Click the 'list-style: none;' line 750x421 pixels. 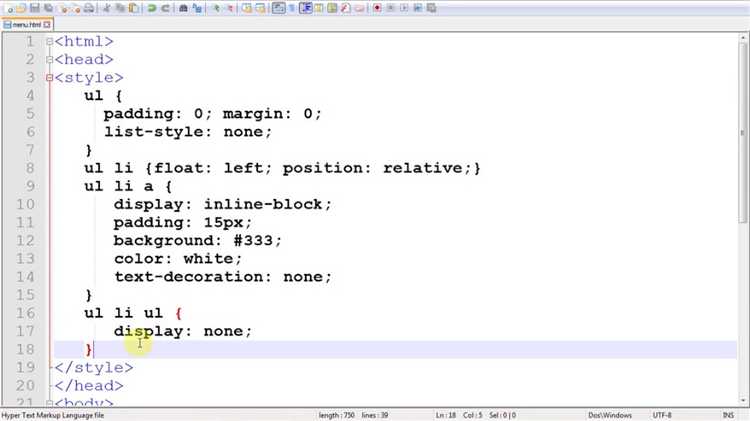[x=188, y=132]
